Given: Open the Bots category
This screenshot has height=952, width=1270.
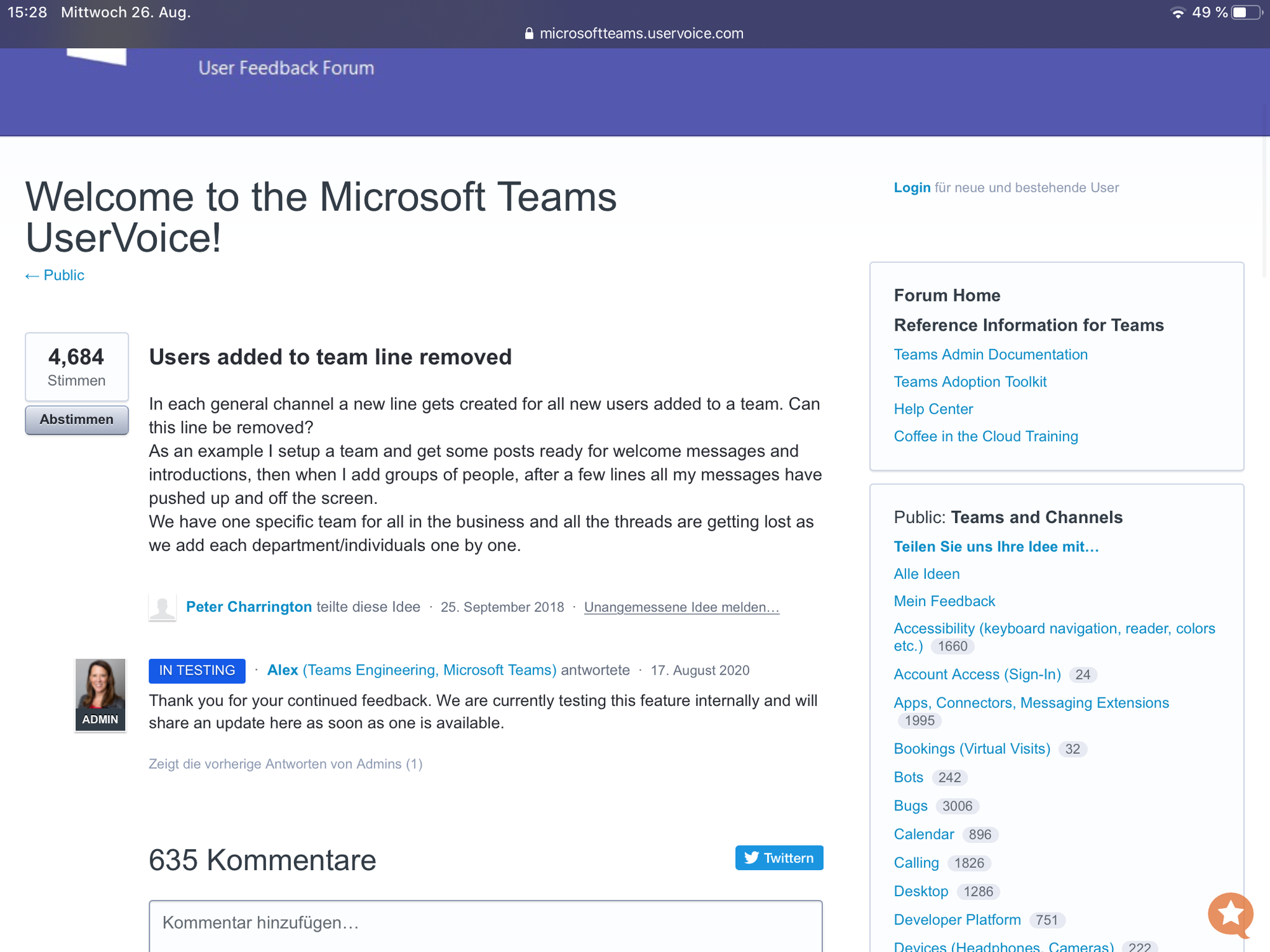Looking at the screenshot, I should click(x=909, y=777).
